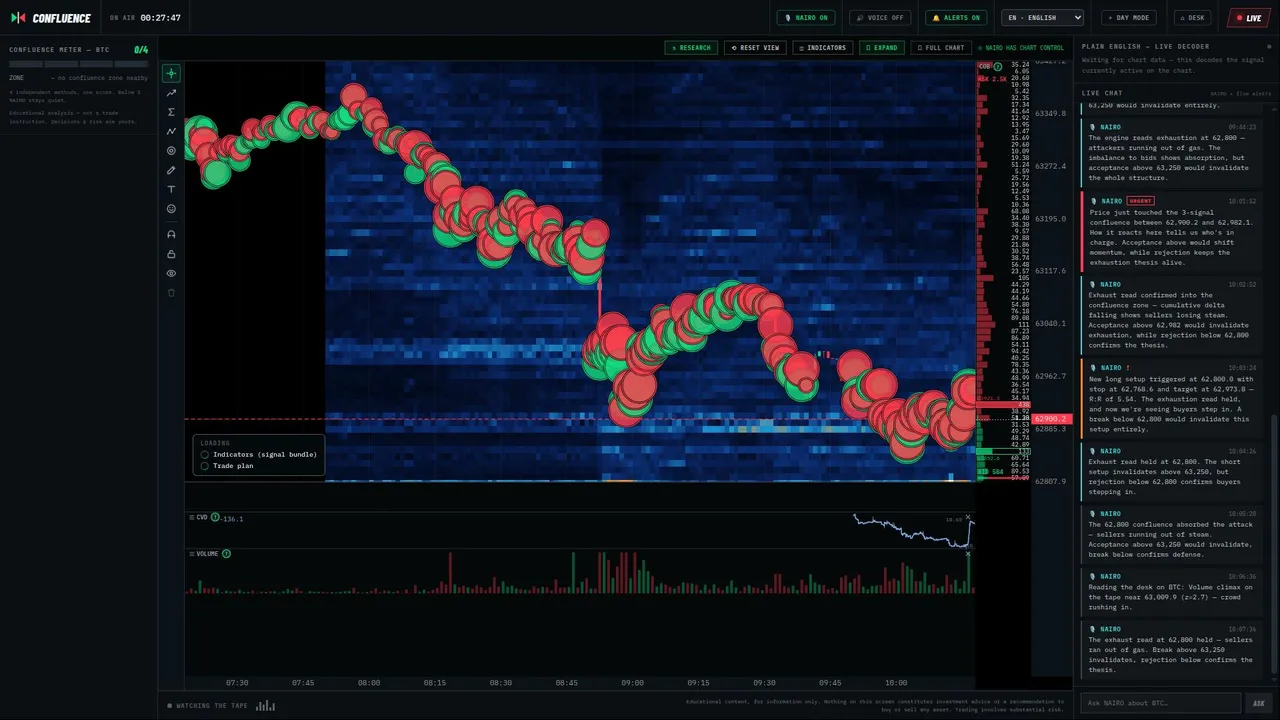Select the trend line arrow tool

(x=171, y=93)
